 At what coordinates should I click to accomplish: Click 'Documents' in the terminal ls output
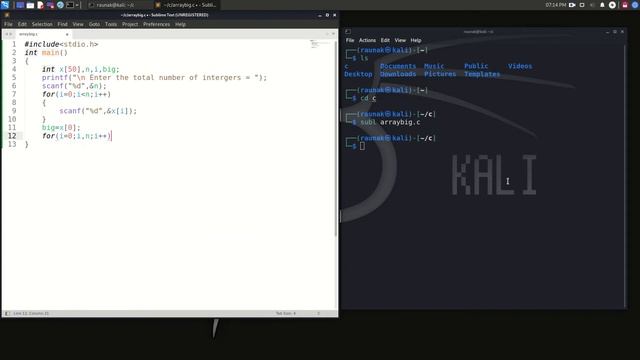pos(398,66)
